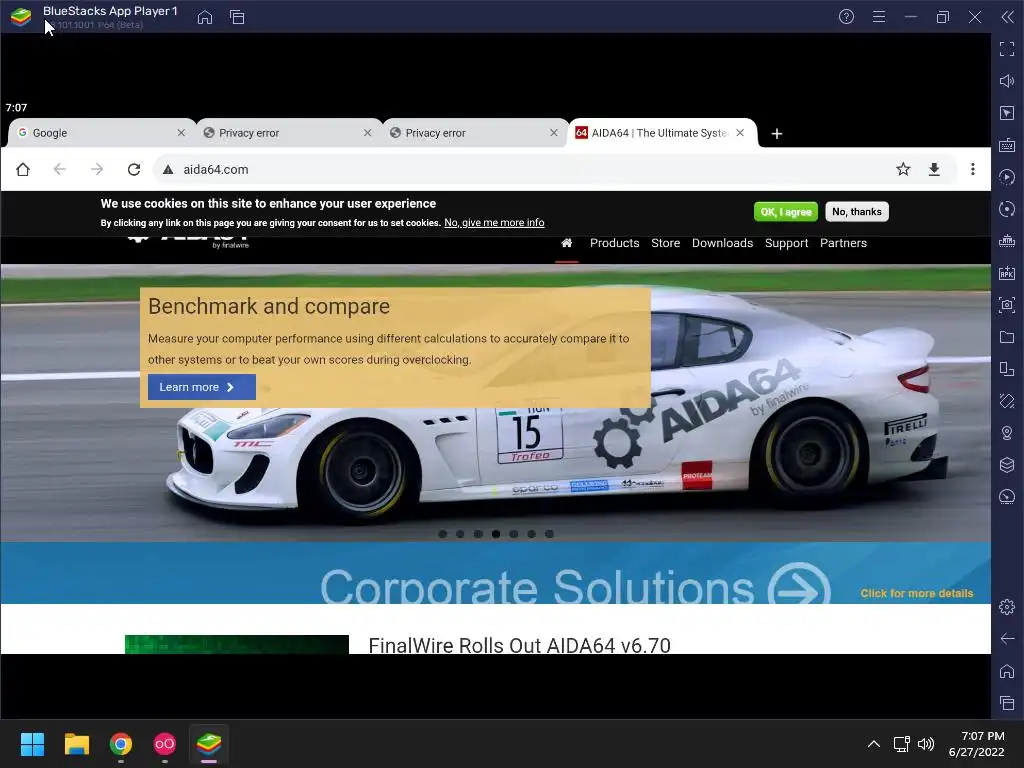Open recent apps in sidebar
This screenshot has width=1024, height=768.
tap(1007, 703)
